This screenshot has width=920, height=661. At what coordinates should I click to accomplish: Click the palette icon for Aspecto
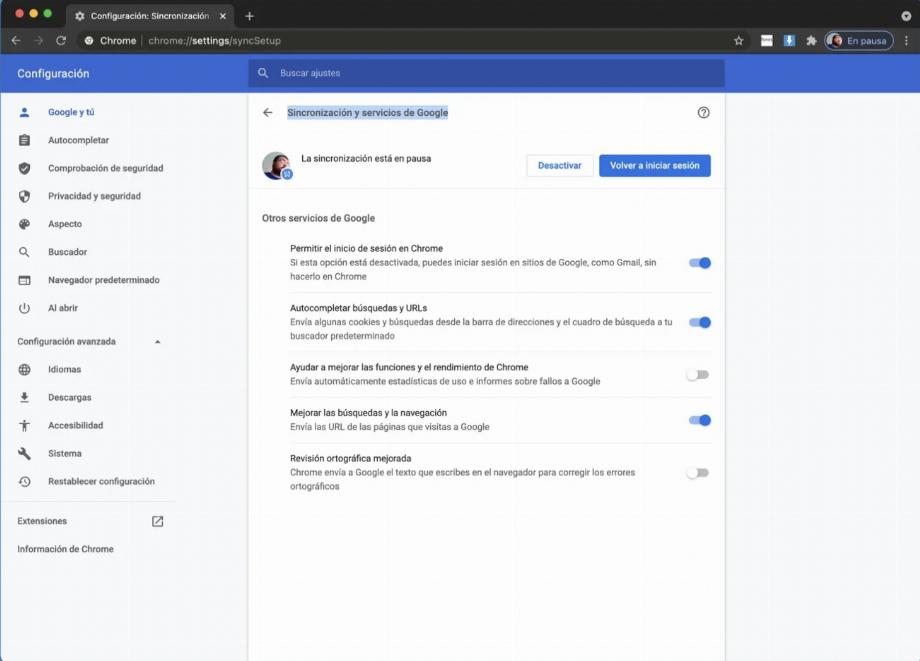point(24,224)
